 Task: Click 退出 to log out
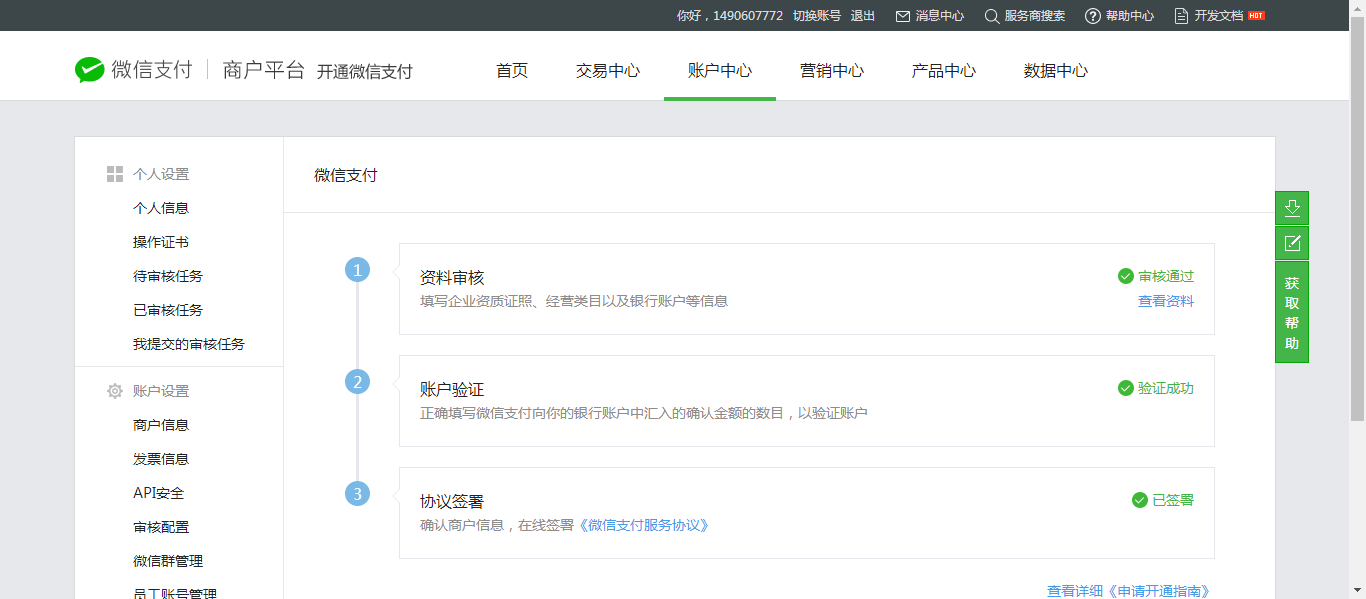(863, 16)
